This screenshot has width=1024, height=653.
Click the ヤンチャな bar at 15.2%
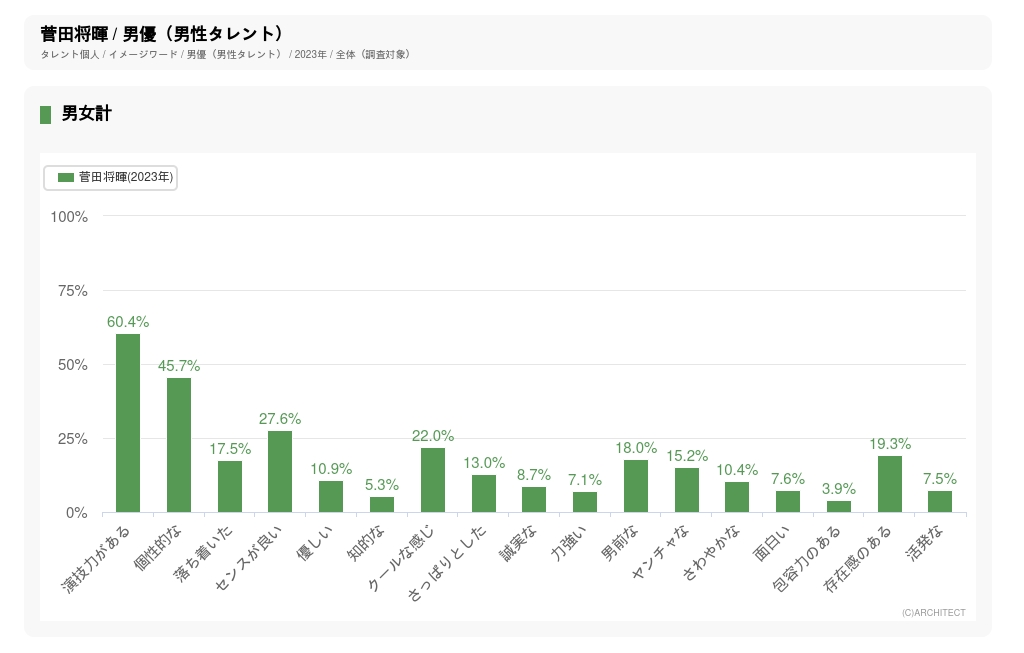pos(687,490)
